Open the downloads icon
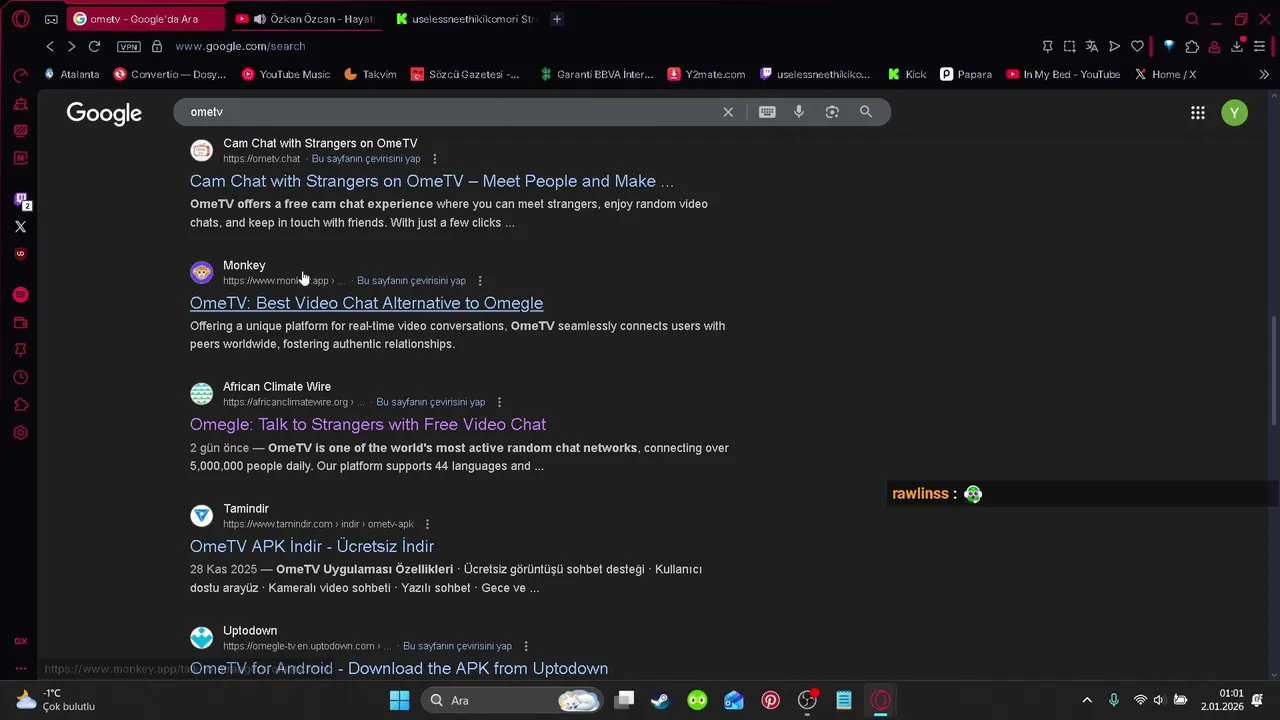Screen dimensions: 1280x720 [x=1237, y=46]
